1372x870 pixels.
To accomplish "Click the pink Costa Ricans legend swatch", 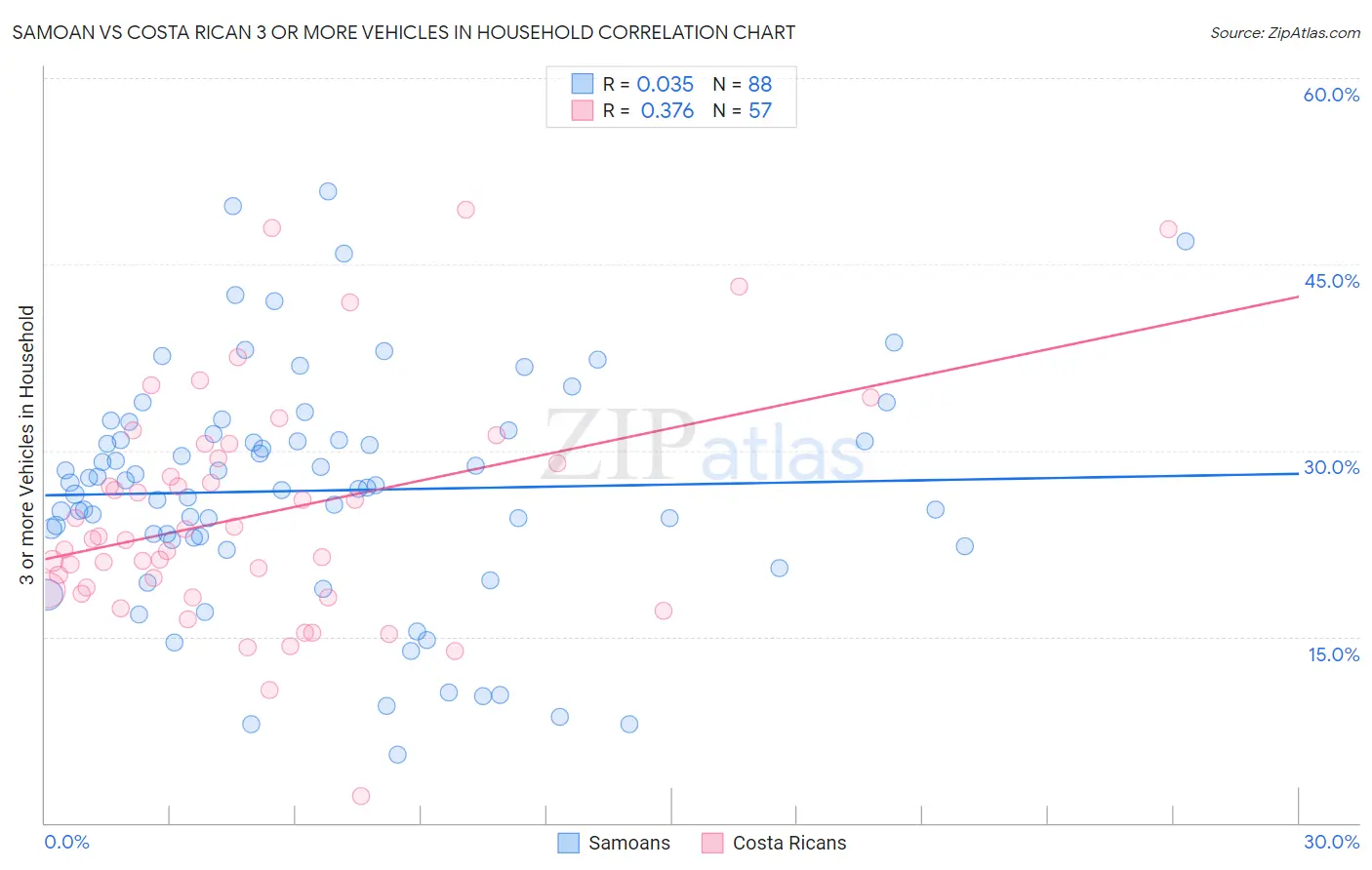I will 712,843.
